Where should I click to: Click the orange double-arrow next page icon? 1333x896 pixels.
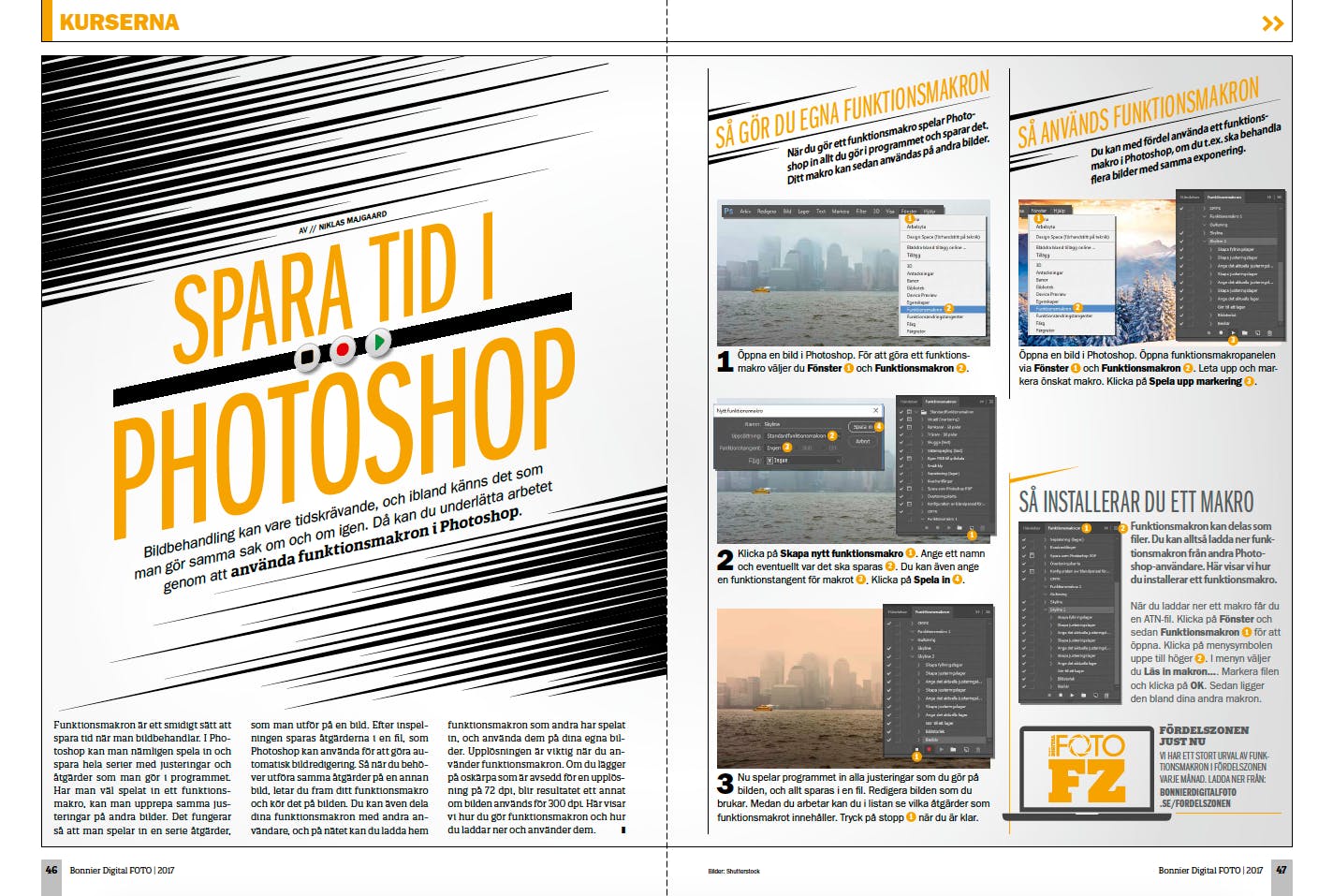click(x=1272, y=23)
